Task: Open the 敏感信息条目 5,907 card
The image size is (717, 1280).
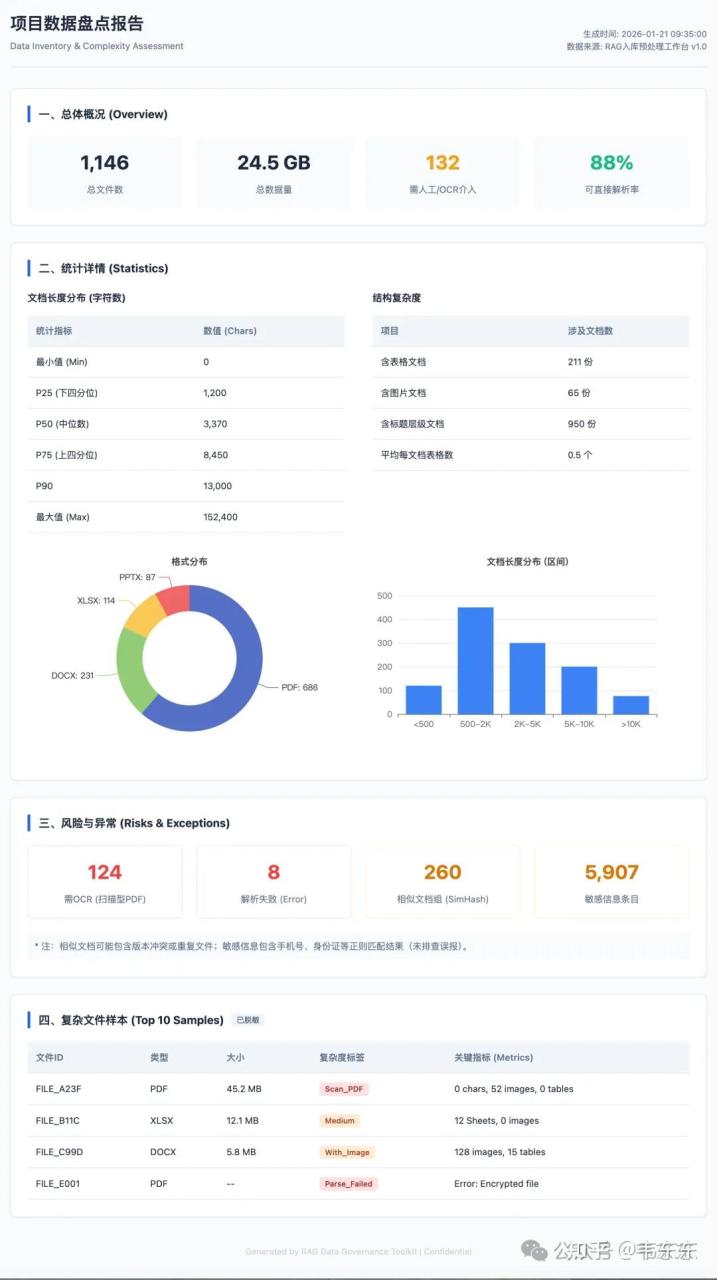Action: [x=612, y=881]
